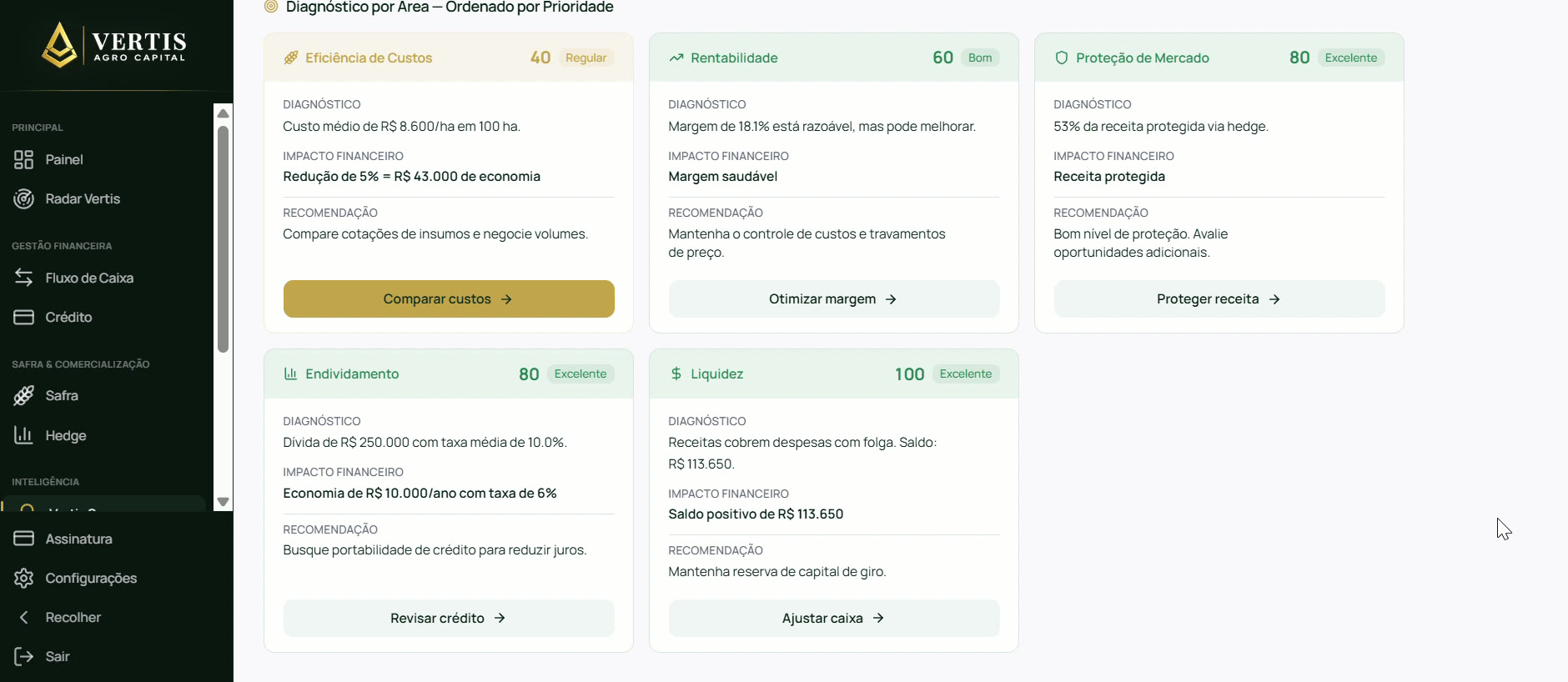Screen dimensions: 1568x682
Task: Click the Hedge chart icon
Action: coord(23,435)
